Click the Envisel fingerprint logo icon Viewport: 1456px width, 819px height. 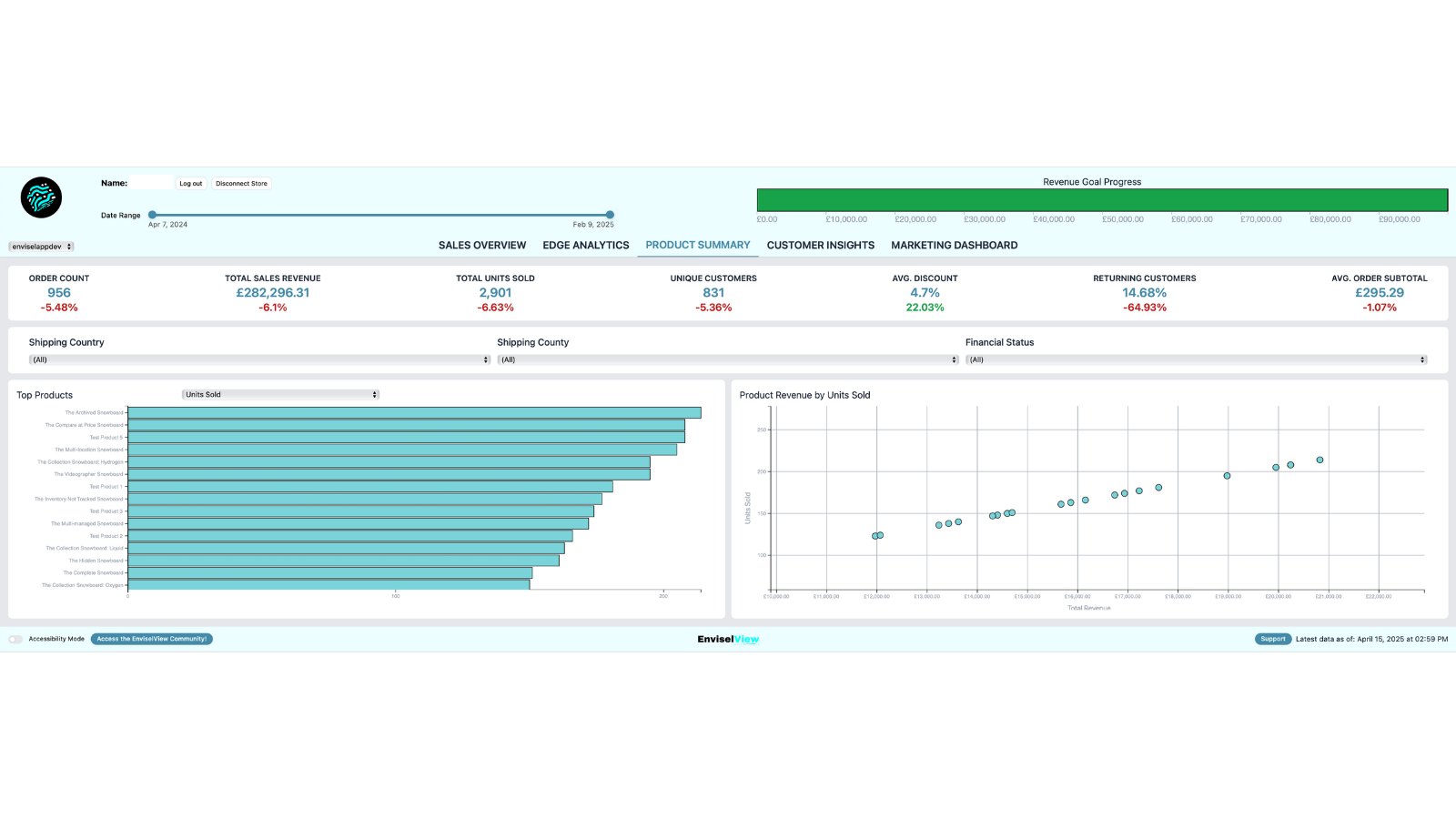point(41,197)
